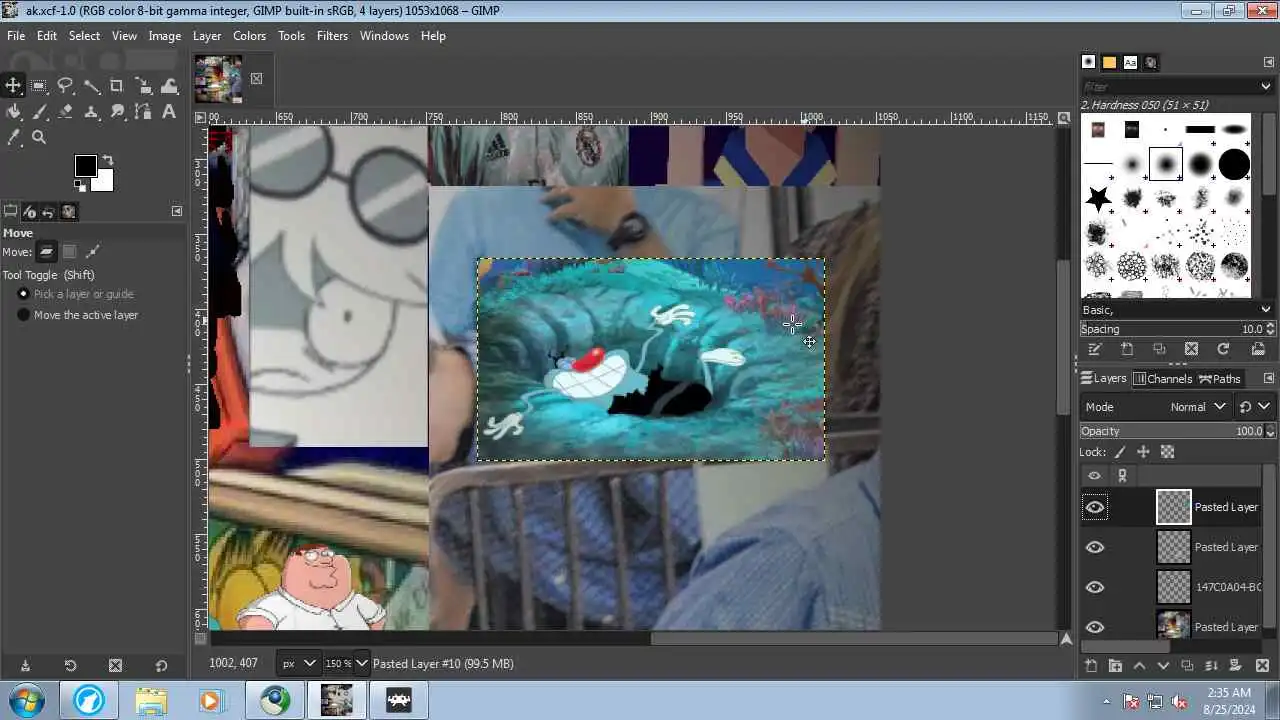The image size is (1280, 720).
Task: Duplicate the current layer
Action: click(1187, 666)
